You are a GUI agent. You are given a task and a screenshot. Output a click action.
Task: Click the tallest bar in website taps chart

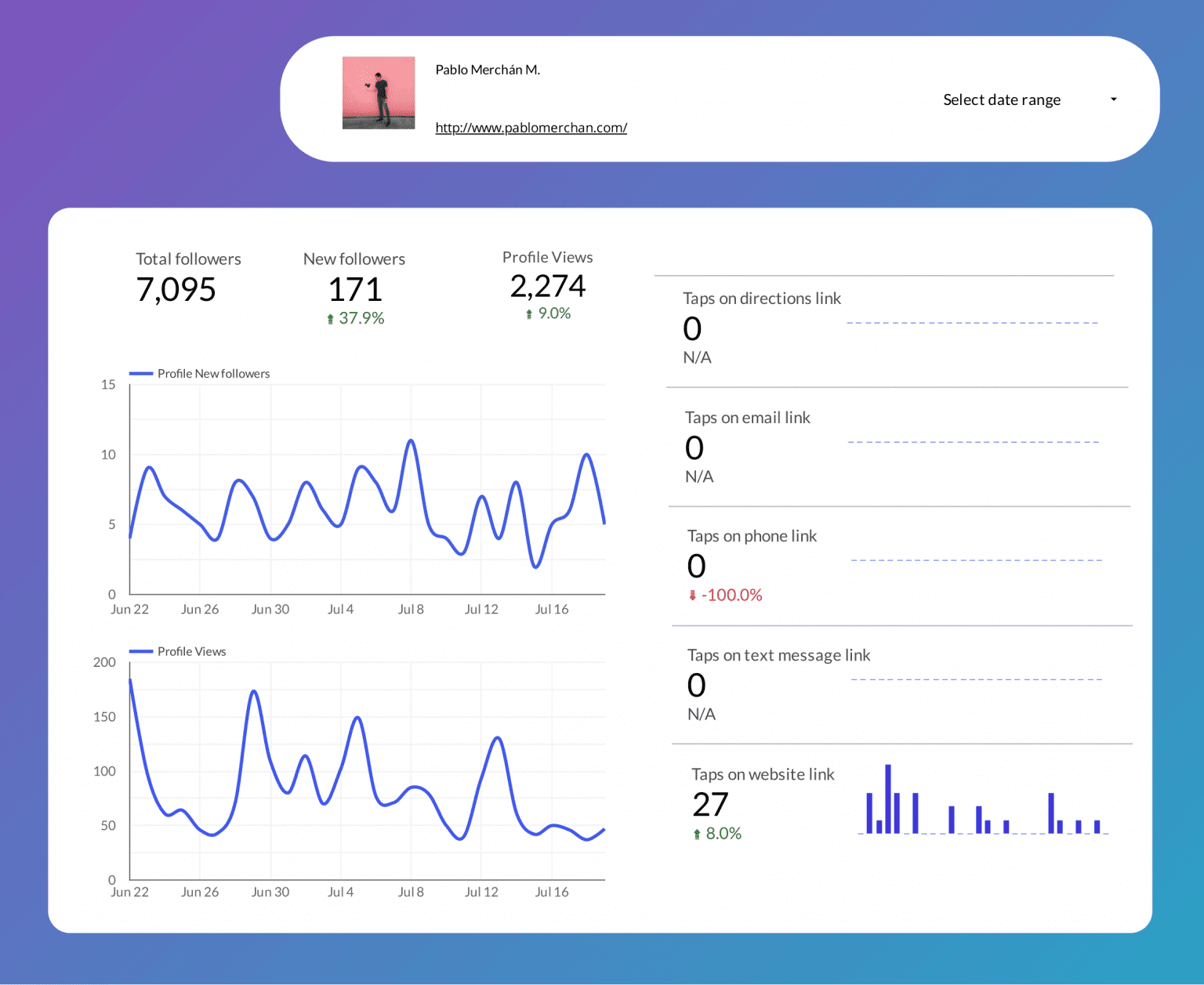(888, 798)
